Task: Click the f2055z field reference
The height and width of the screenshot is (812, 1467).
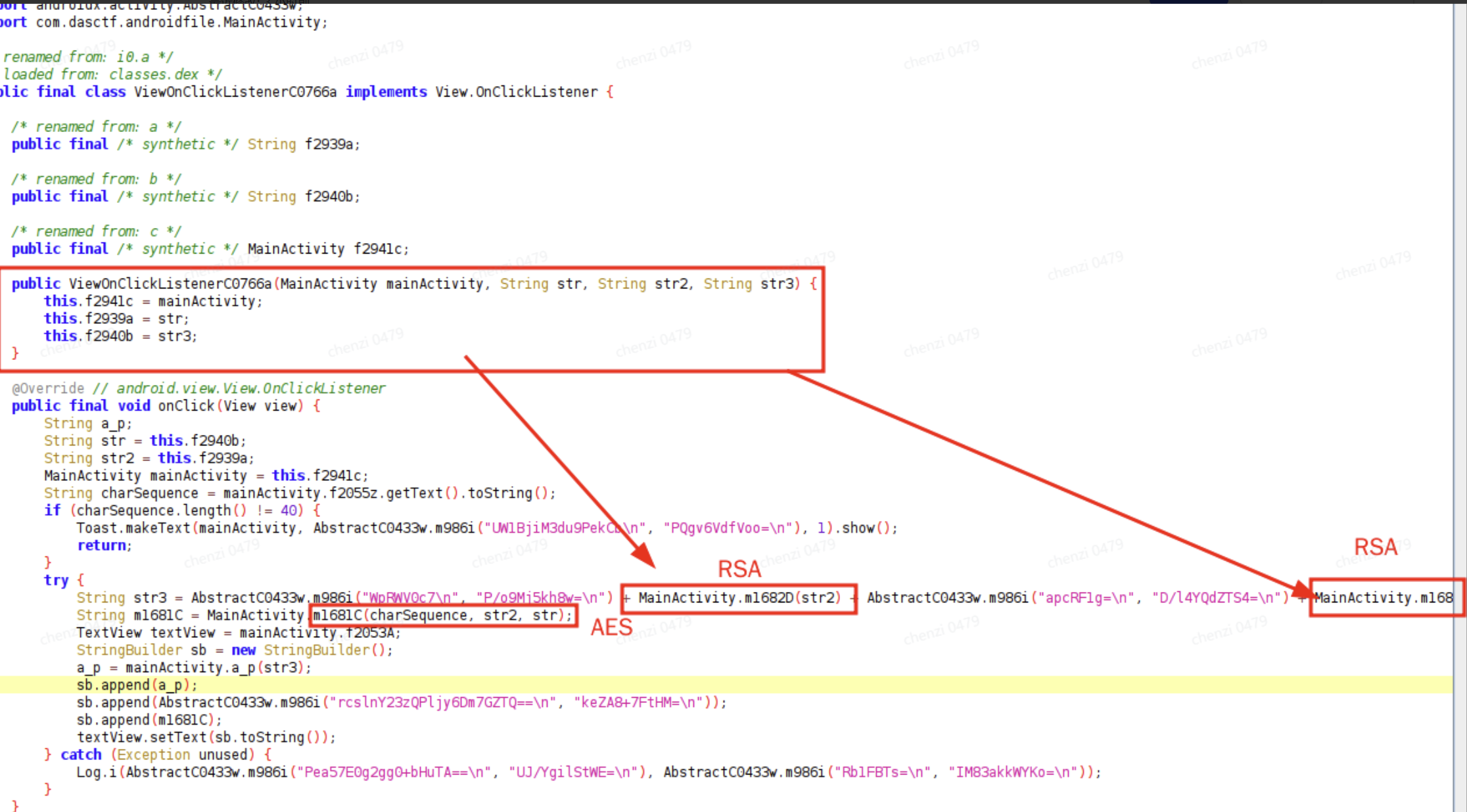Action: pyautogui.click(x=355, y=493)
